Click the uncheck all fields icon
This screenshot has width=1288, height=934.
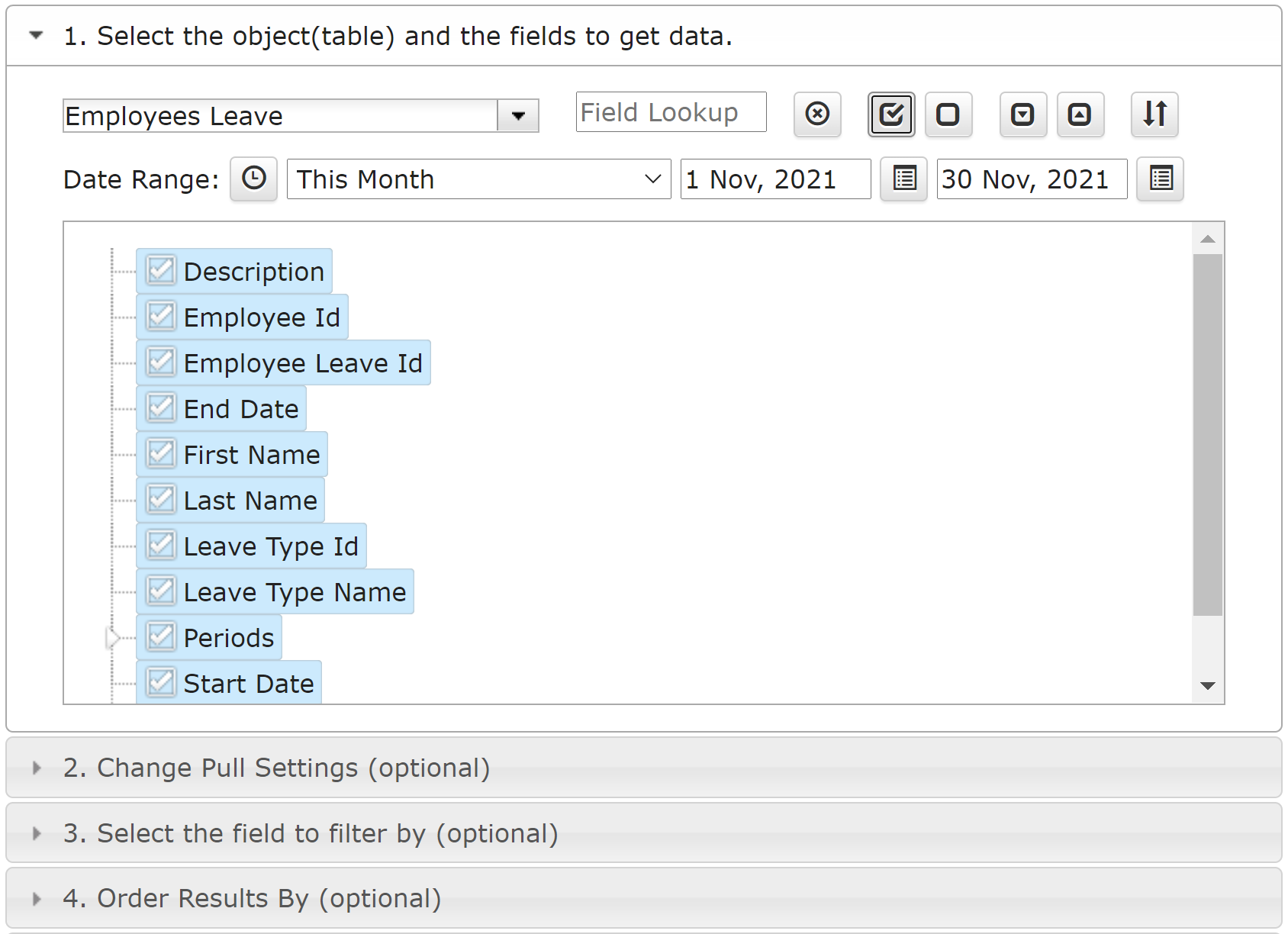[948, 114]
